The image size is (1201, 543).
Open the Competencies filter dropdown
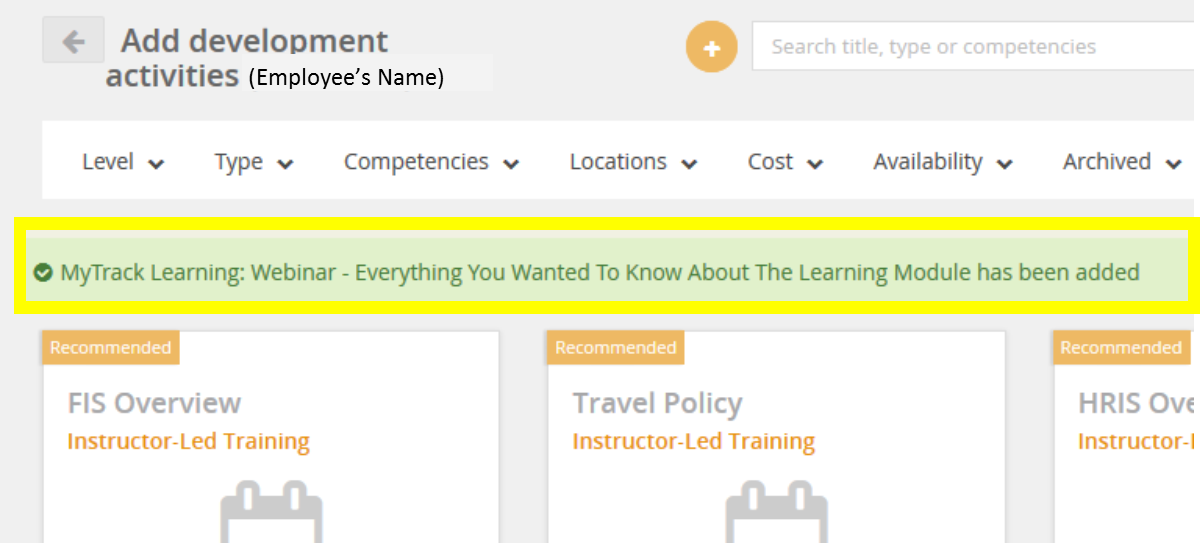coord(432,162)
